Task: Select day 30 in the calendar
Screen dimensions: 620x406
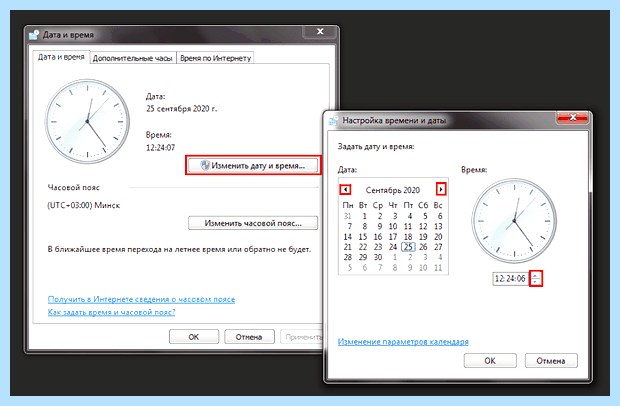Action: (x=378, y=257)
